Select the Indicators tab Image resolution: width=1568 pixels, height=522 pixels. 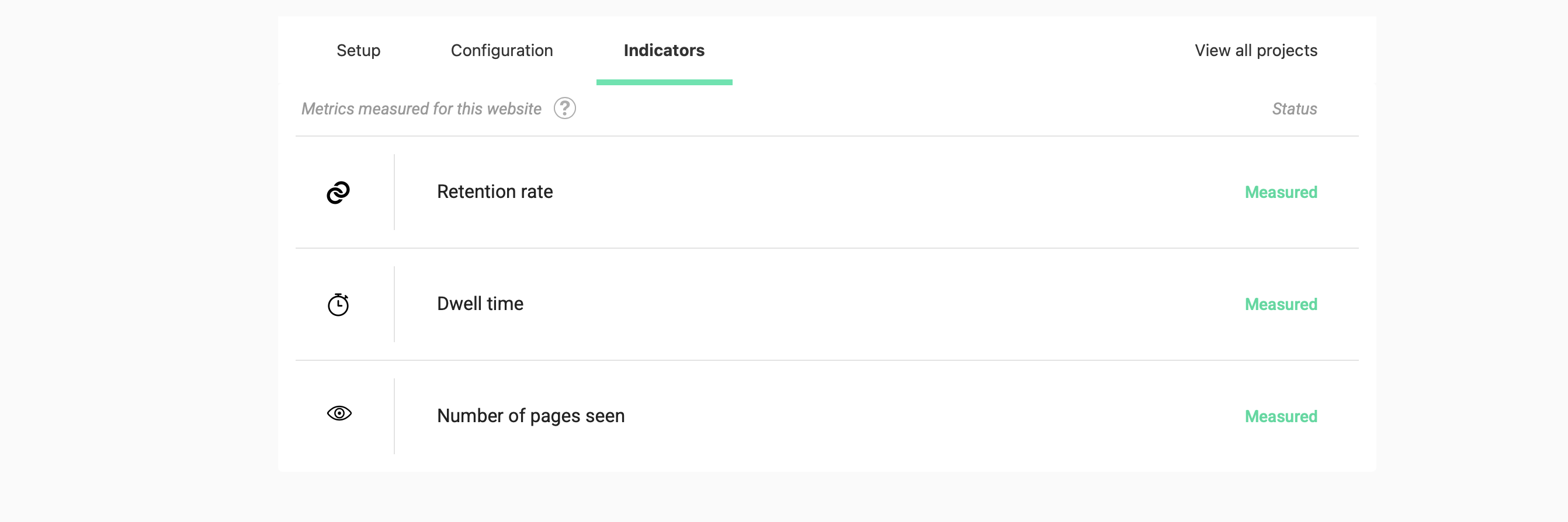[x=664, y=50]
